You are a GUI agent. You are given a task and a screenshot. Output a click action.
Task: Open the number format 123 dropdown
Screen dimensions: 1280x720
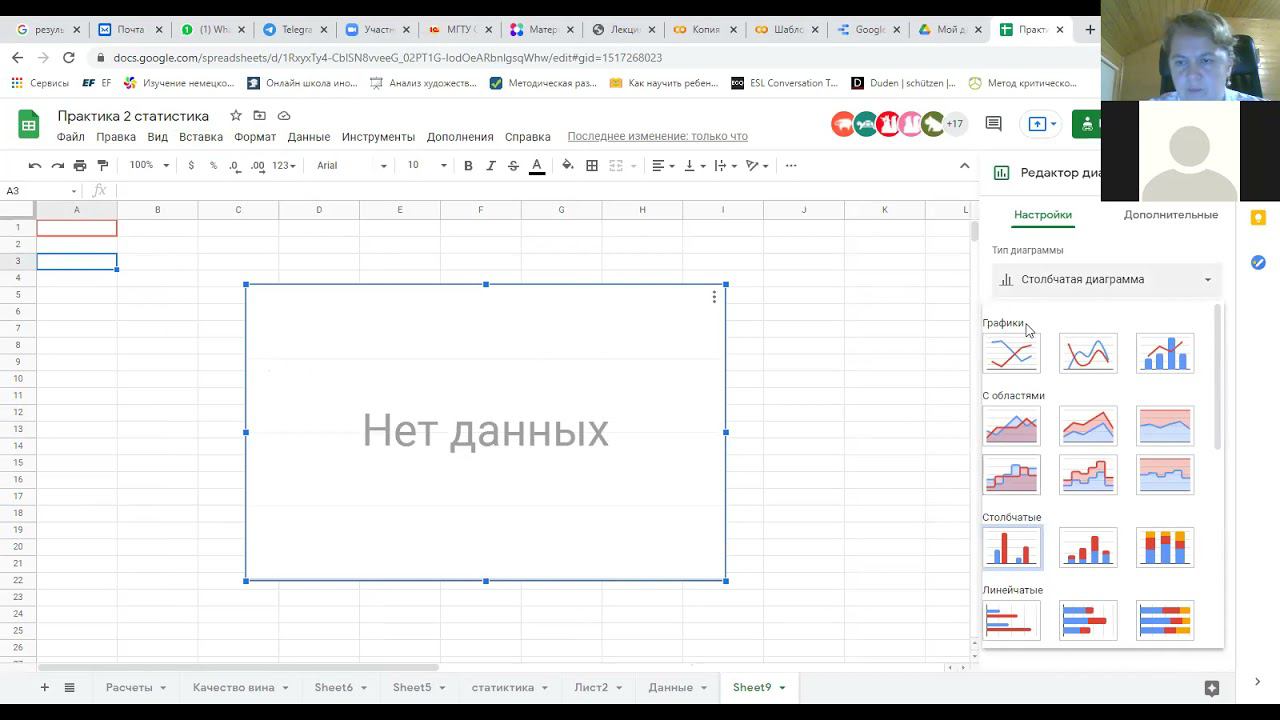[x=284, y=165]
